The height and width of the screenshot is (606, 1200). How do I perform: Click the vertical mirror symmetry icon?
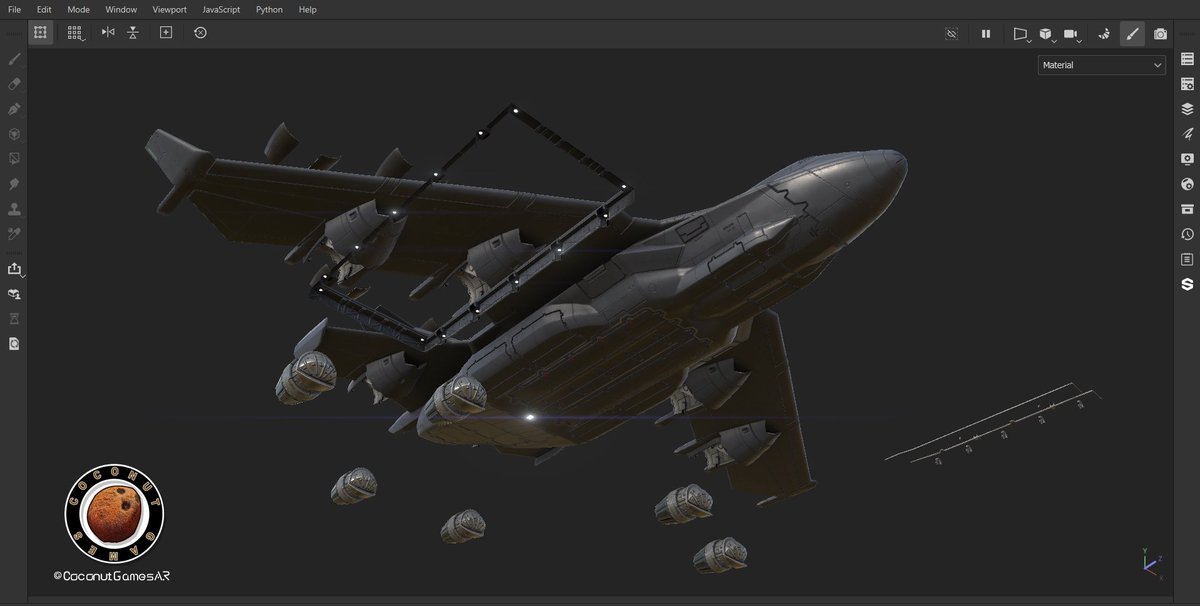click(133, 33)
